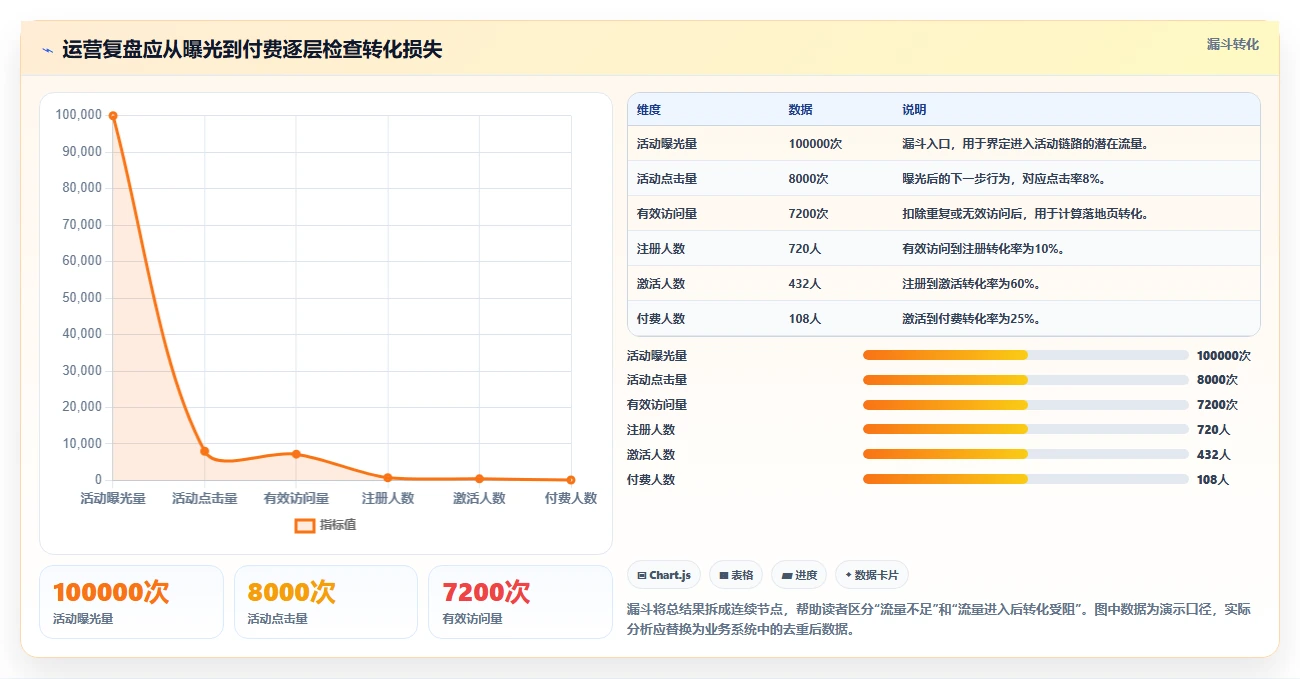Click the chart data point above 激活人数
The image size is (1300, 679).
tap(479, 479)
